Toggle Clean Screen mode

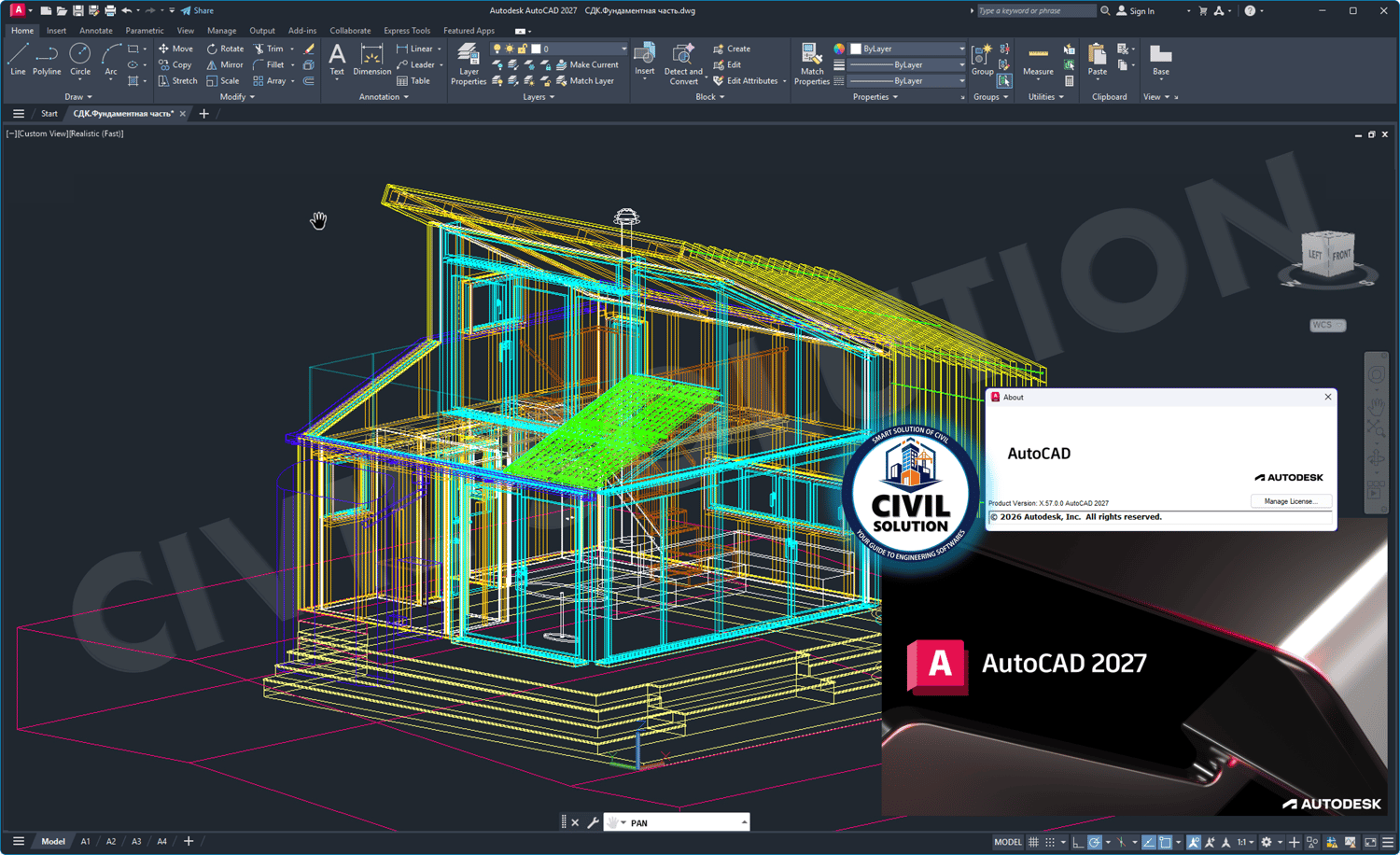click(x=1370, y=842)
